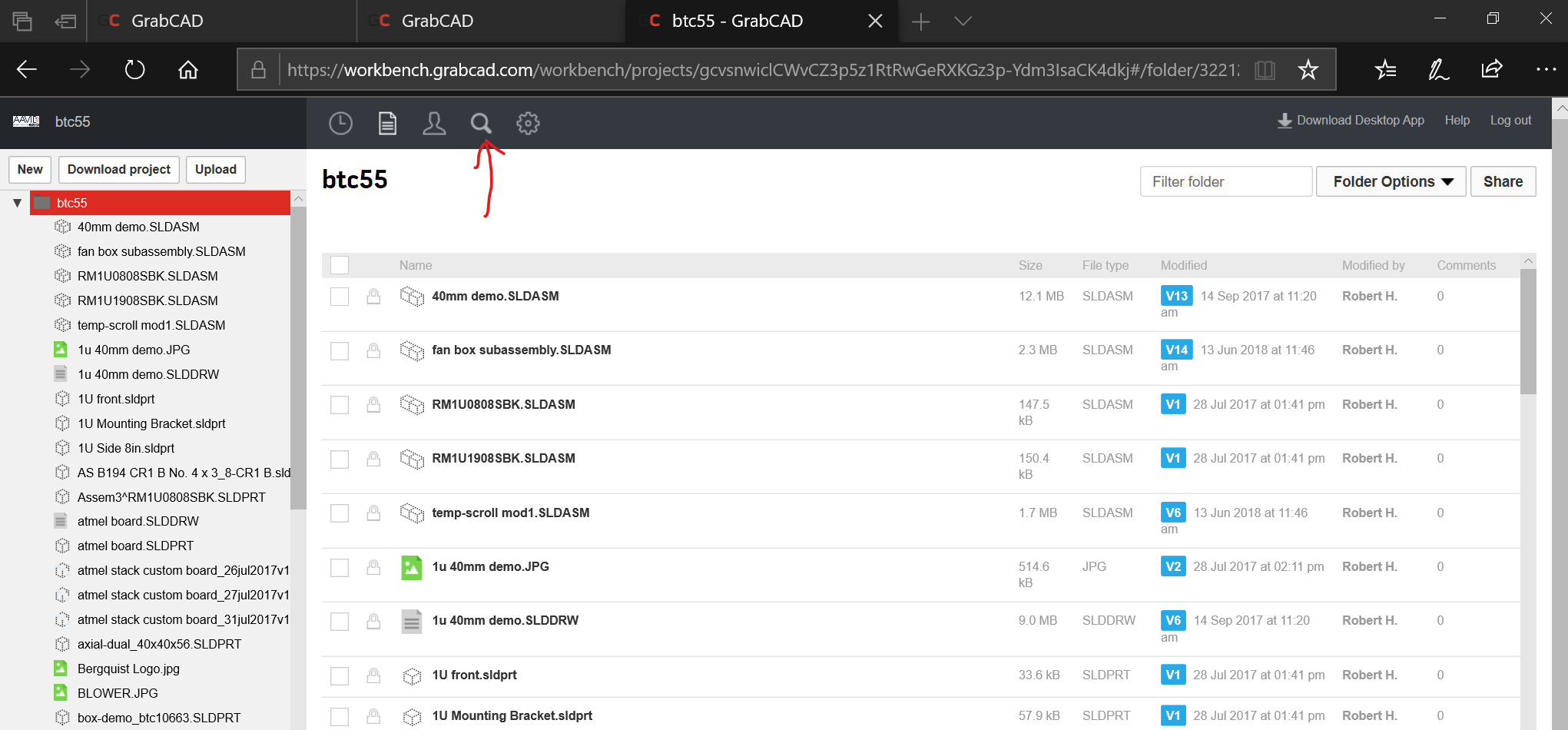Click image icon of 1u 40mm demo.JPG in table
1568x730 pixels.
412,568
